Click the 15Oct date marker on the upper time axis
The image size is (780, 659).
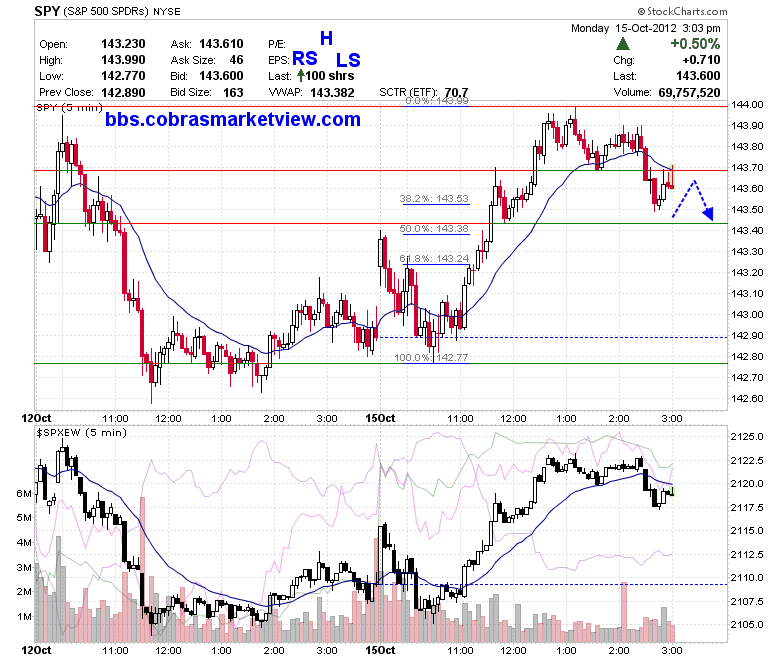(380, 418)
